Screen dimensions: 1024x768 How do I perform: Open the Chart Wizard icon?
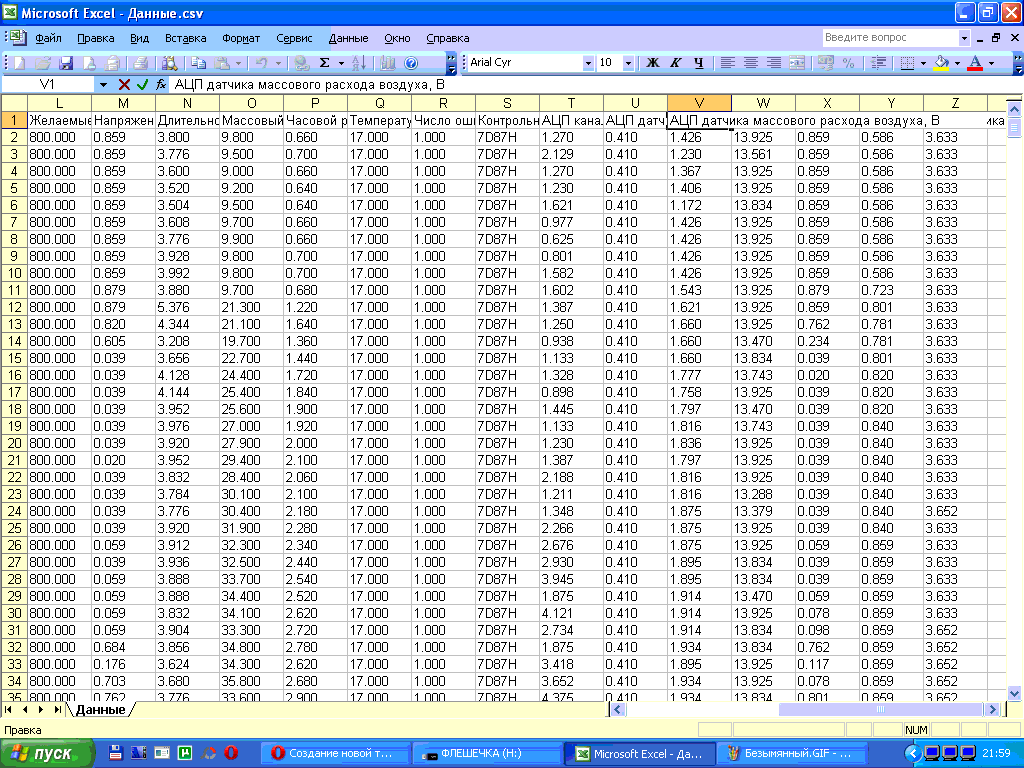[388, 63]
